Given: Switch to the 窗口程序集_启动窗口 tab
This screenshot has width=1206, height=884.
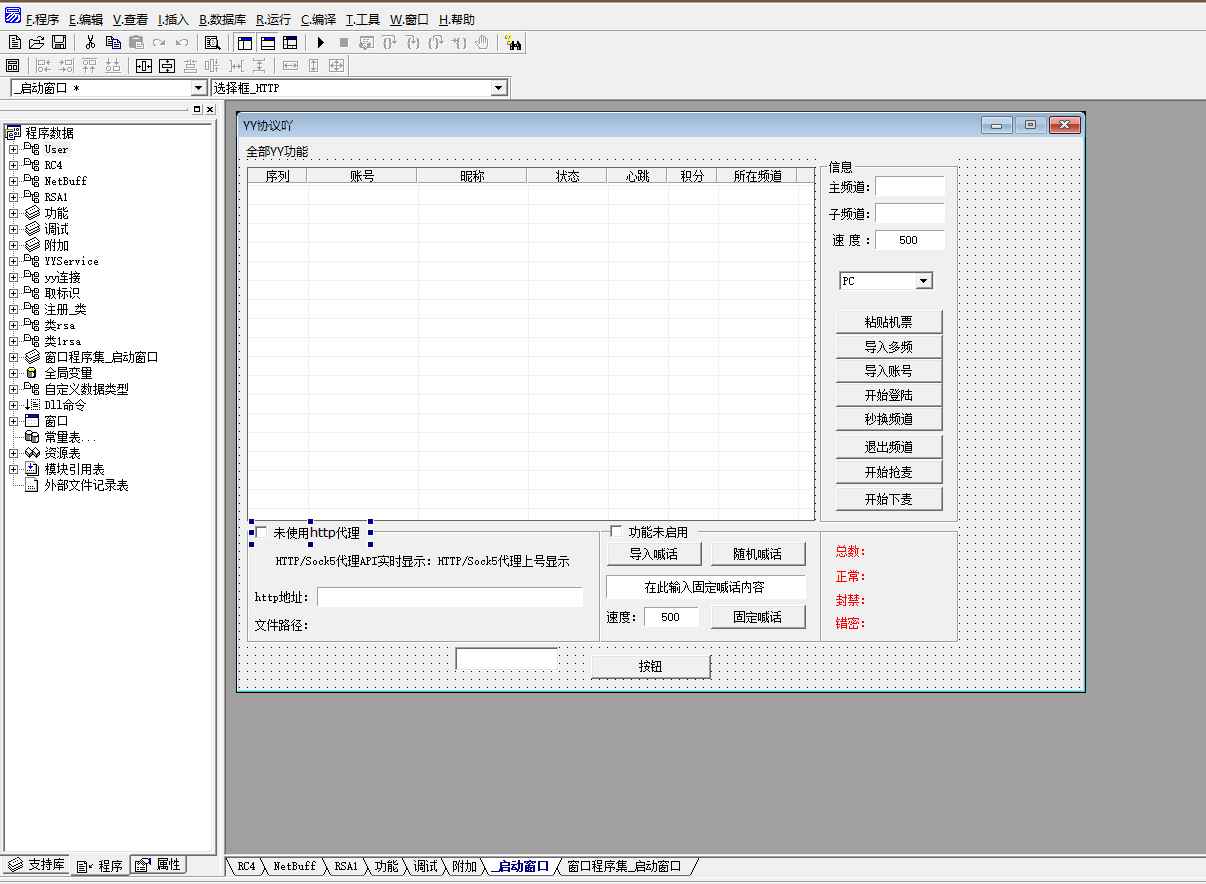Looking at the screenshot, I should tap(624, 866).
